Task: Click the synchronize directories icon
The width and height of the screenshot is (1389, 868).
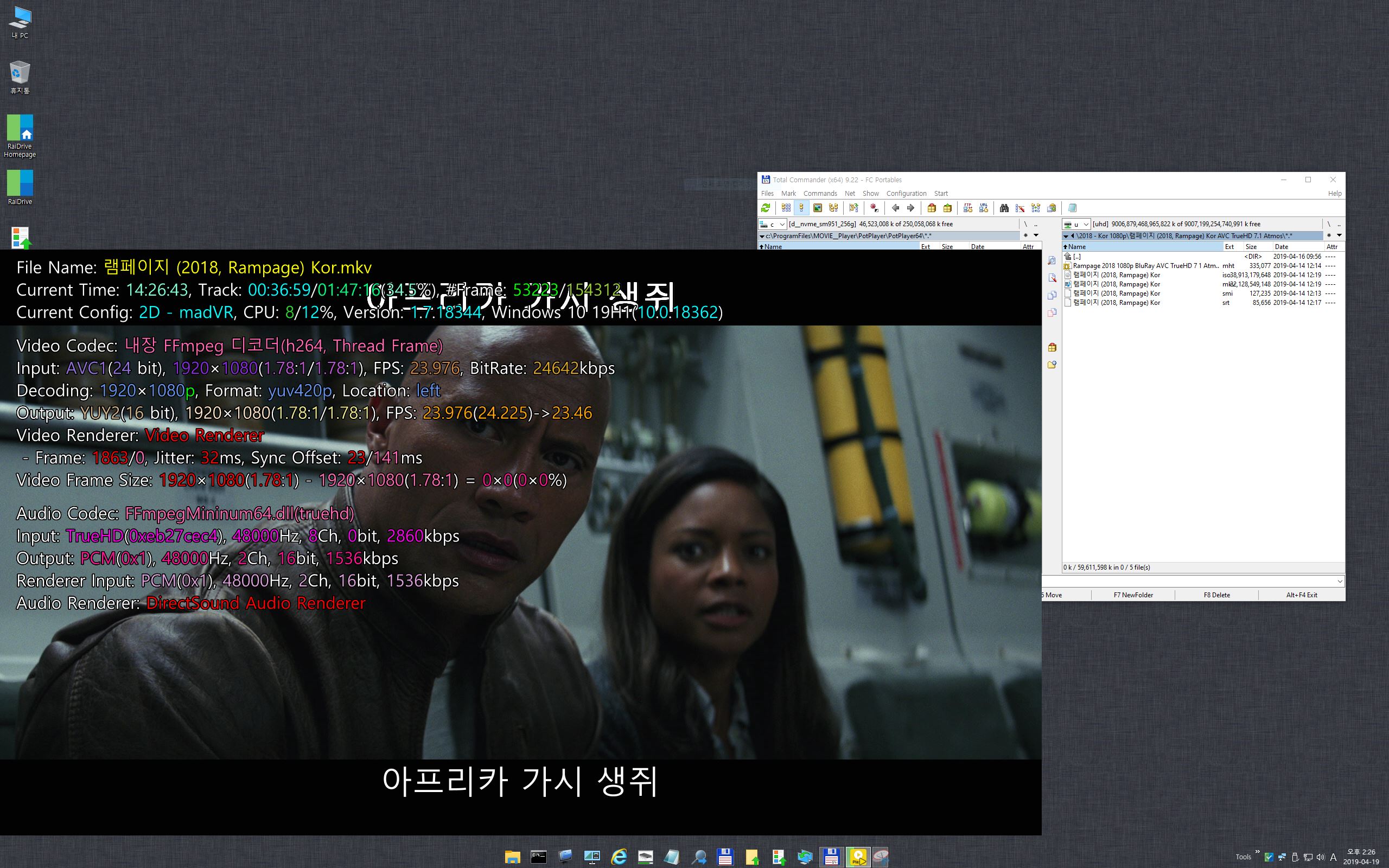Action: point(1036,208)
